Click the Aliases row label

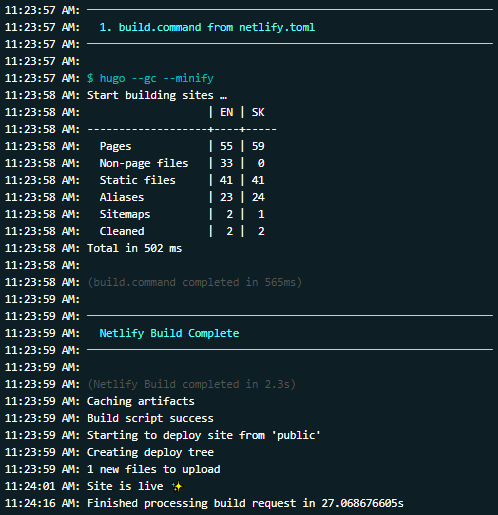pyautogui.click(x=122, y=197)
